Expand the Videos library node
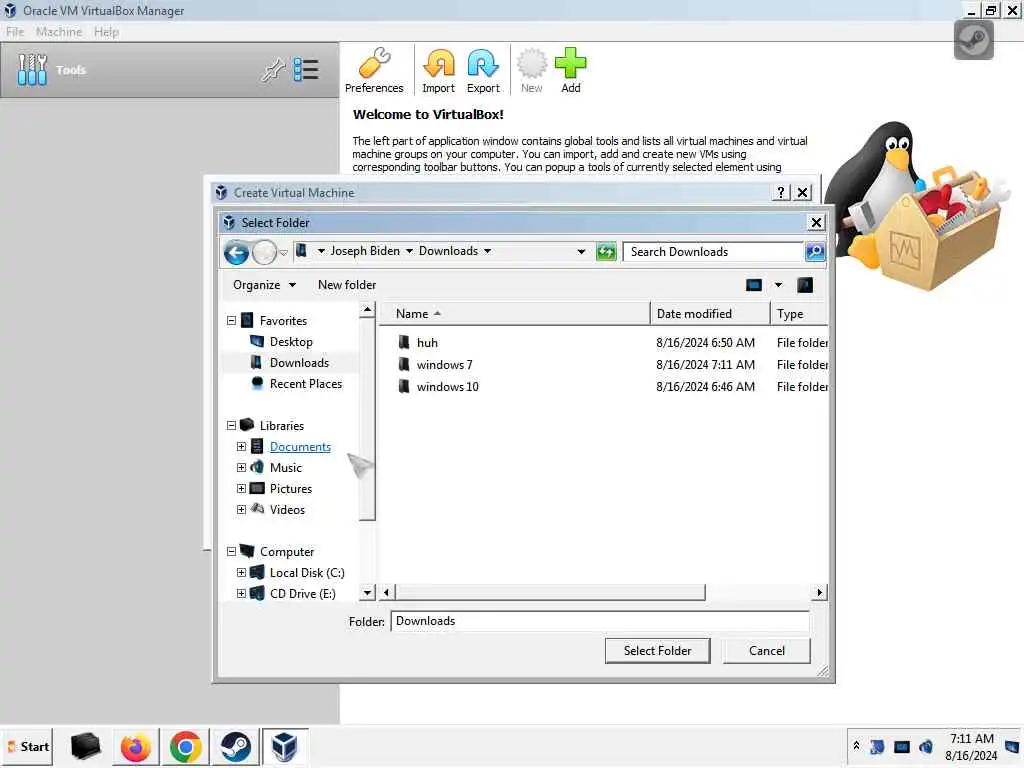 click(242, 509)
